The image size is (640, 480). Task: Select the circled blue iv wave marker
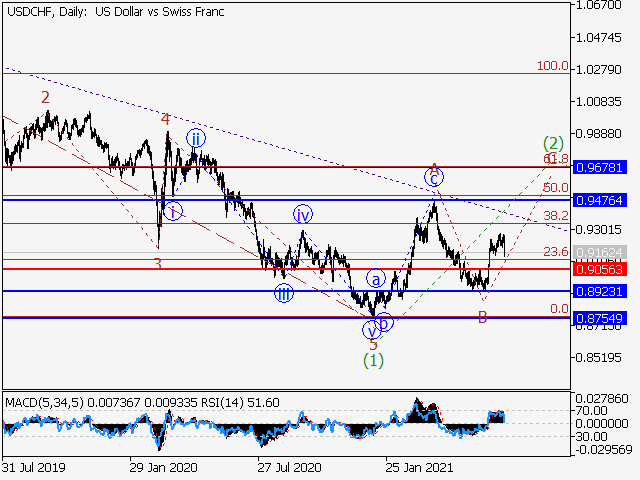pyautogui.click(x=303, y=214)
